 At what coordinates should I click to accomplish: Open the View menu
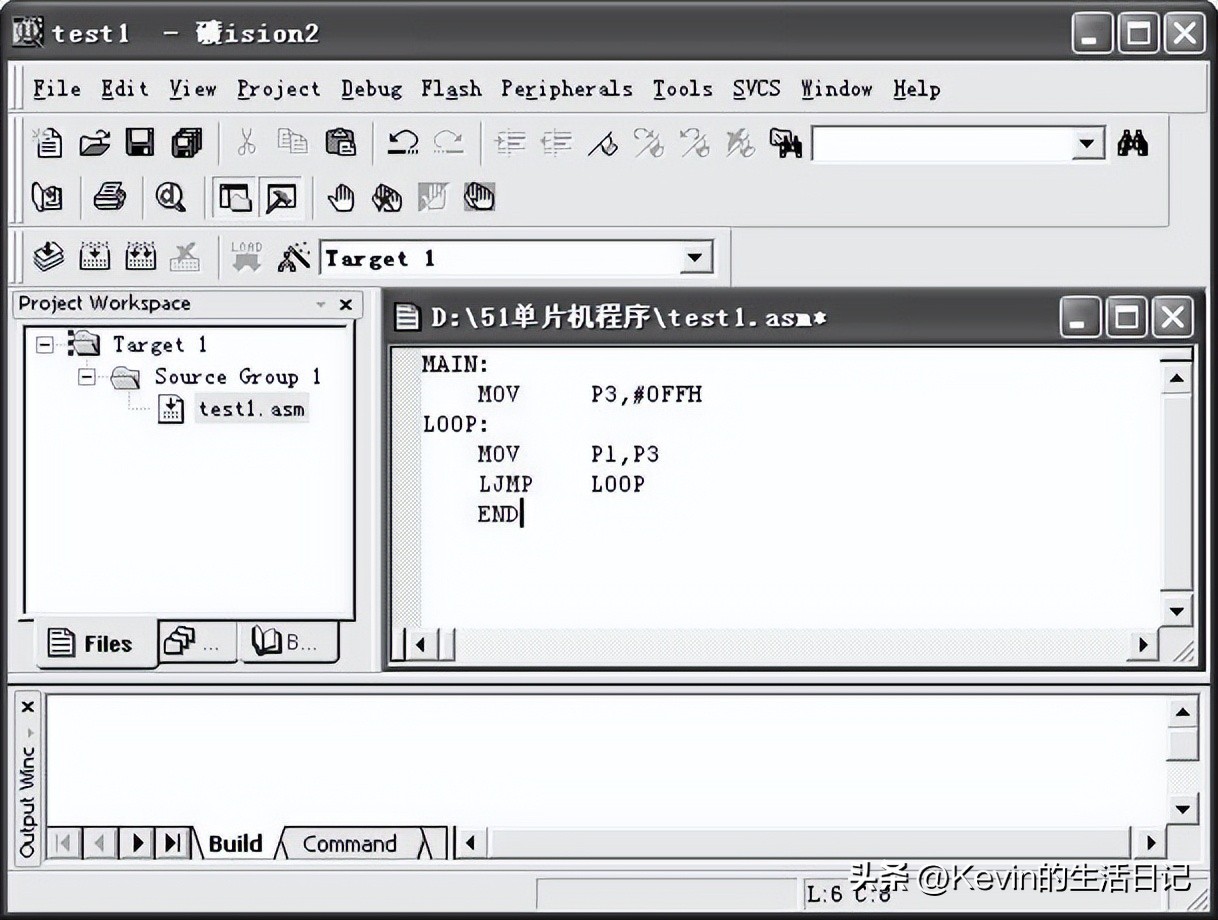click(192, 89)
